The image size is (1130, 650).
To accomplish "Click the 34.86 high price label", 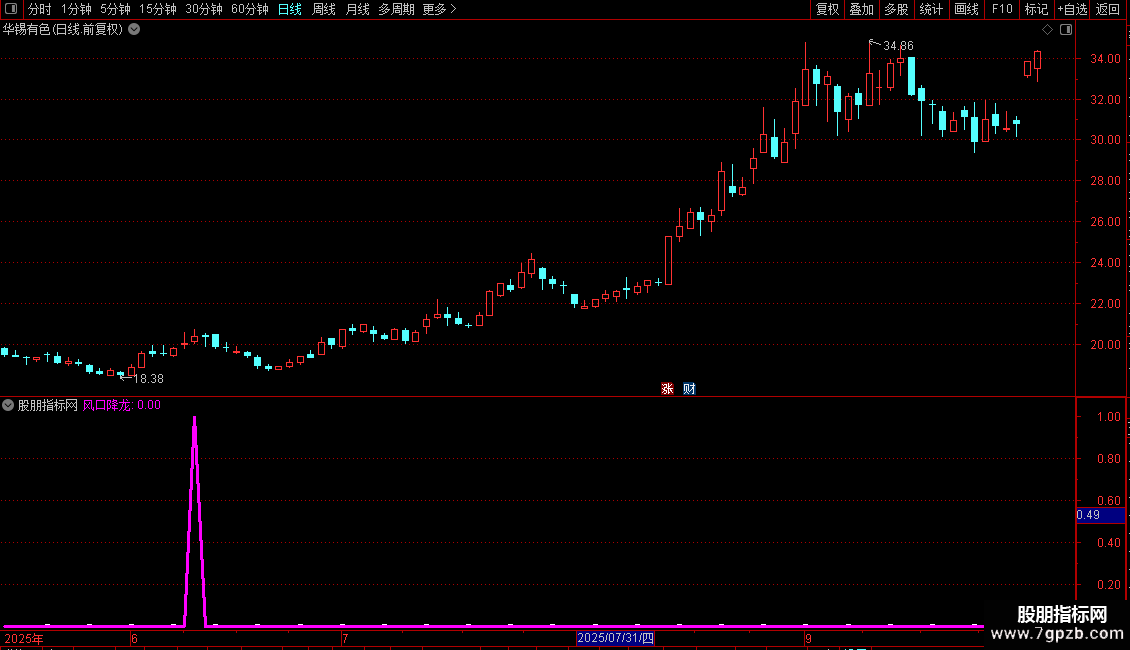I will [898, 45].
